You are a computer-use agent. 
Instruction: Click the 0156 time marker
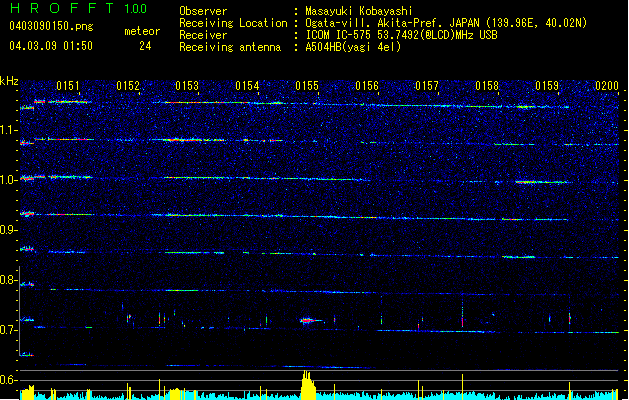tap(367, 86)
